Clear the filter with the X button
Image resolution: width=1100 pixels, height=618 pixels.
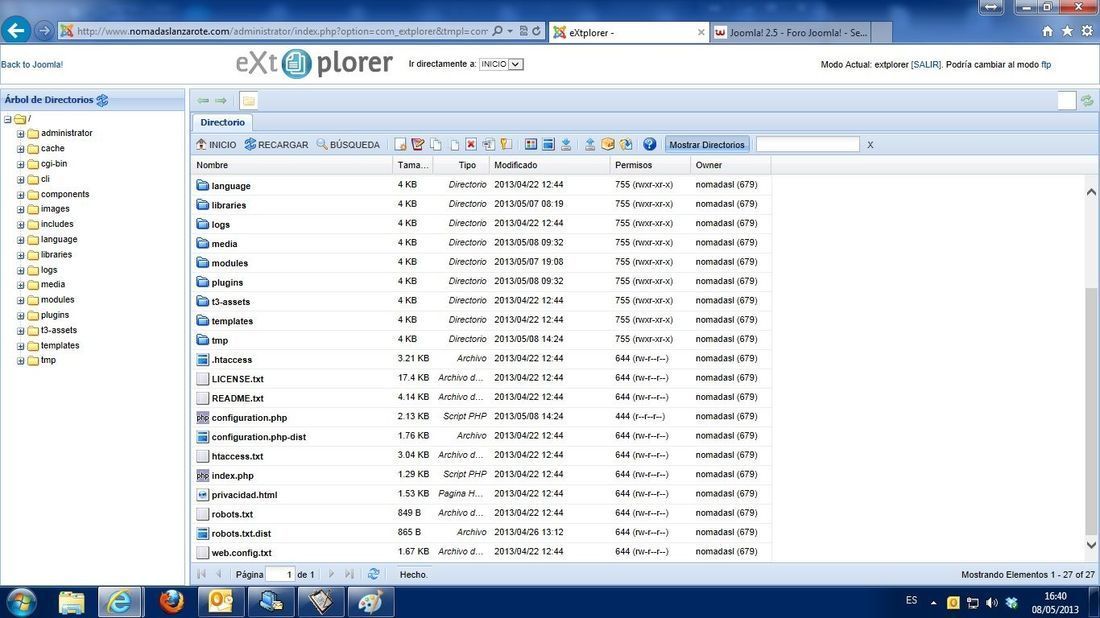(x=870, y=145)
